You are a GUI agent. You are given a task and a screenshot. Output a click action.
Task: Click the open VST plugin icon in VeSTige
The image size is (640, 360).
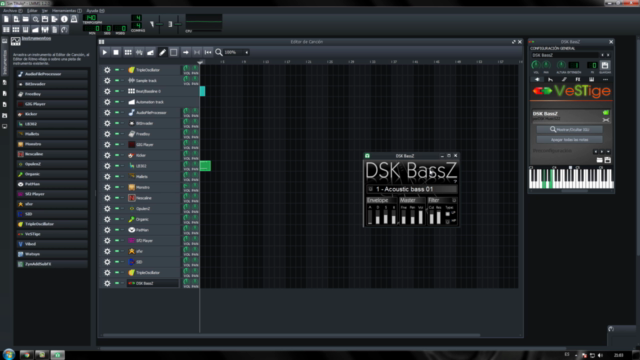tap(606, 113)
